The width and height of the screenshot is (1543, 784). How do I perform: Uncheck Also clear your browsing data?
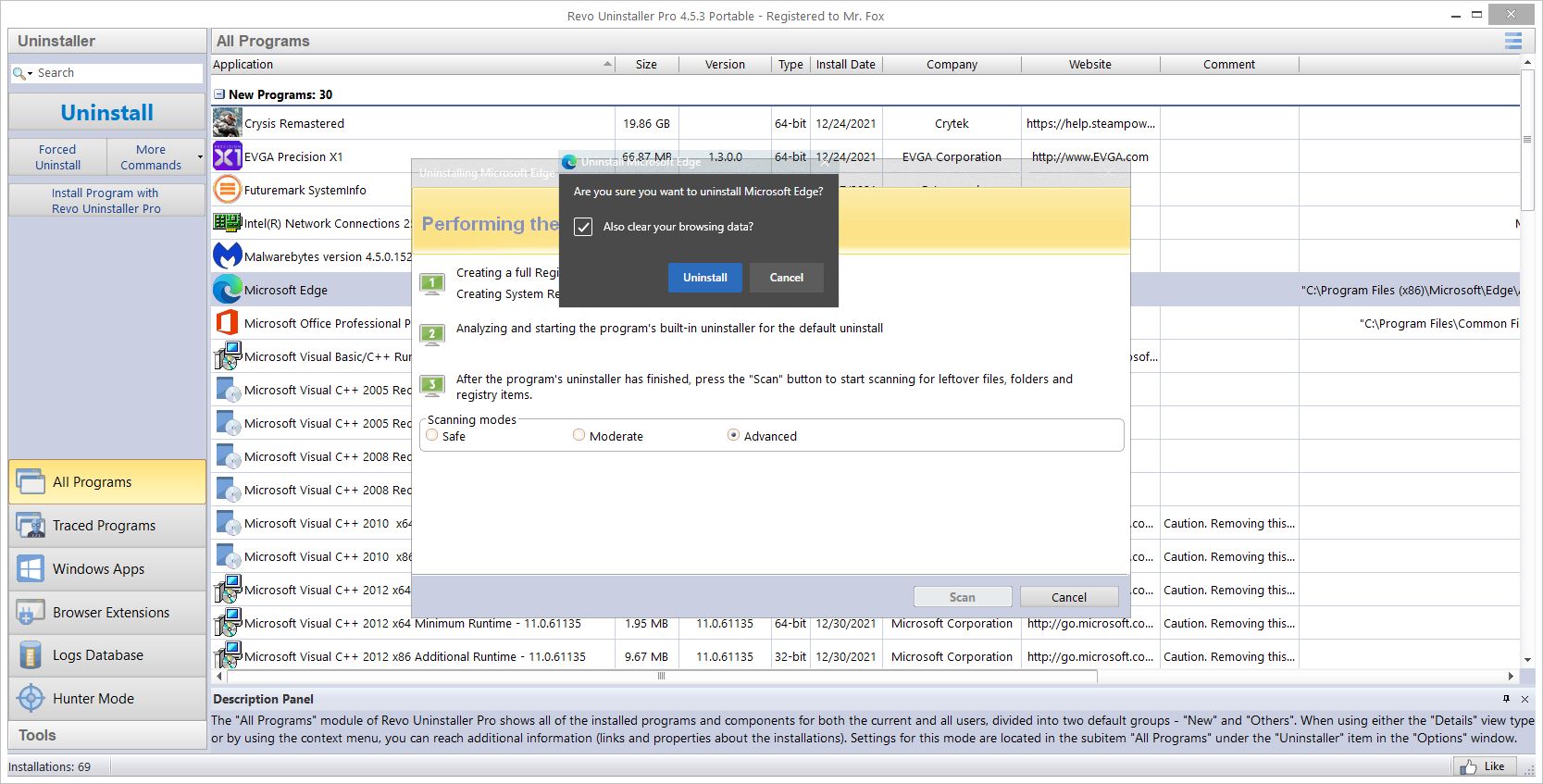pos(583,227)
